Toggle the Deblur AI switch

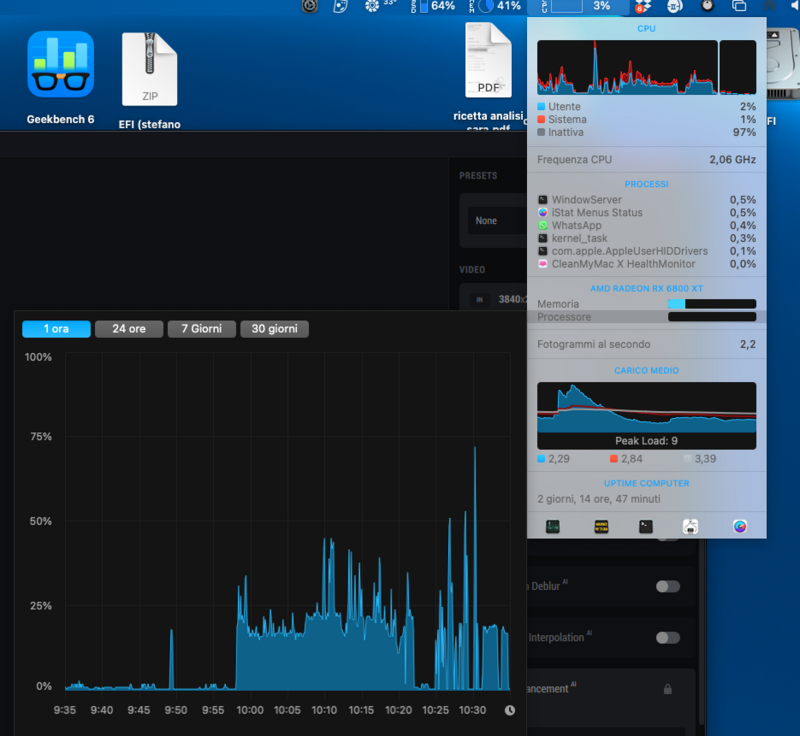coord(668,587)
